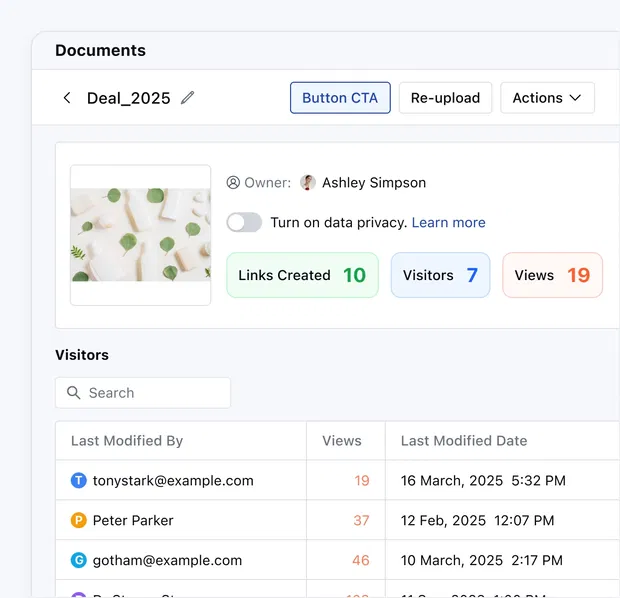Click view count 37 for Peter Parker
The image size is (620, 598).
[361, 520]
